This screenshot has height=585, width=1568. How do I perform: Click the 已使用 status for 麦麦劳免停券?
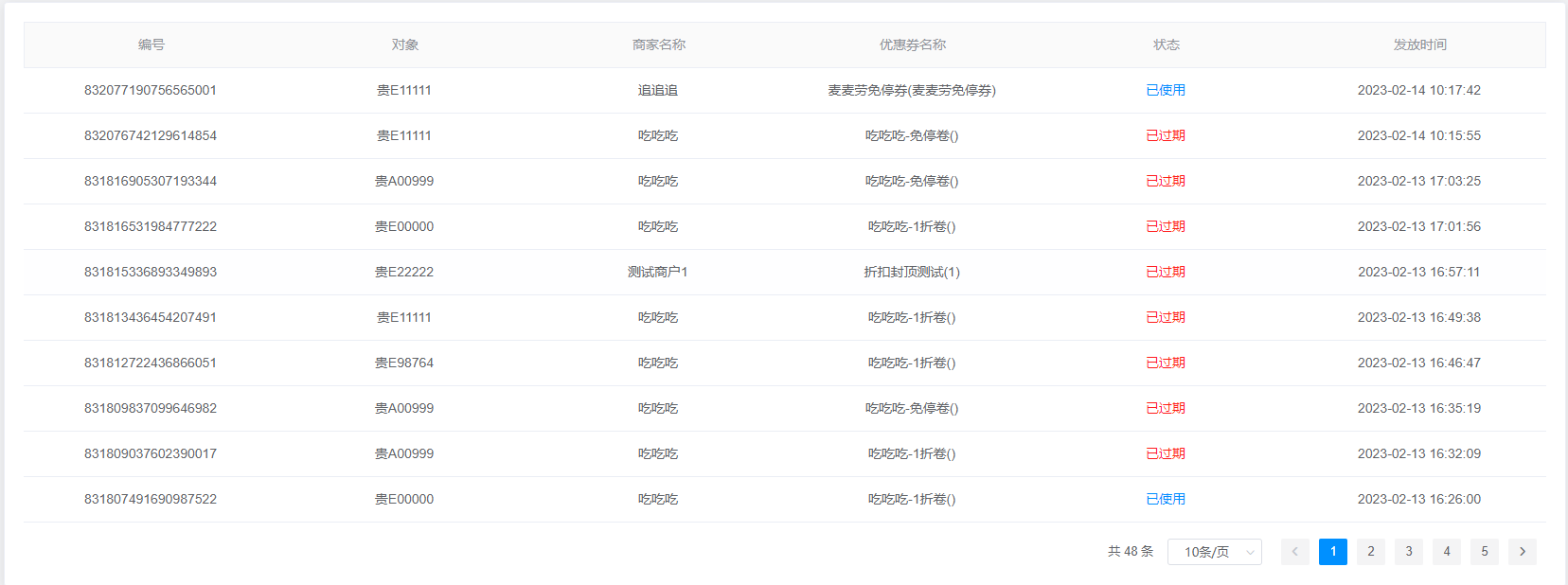[1166, 90]
